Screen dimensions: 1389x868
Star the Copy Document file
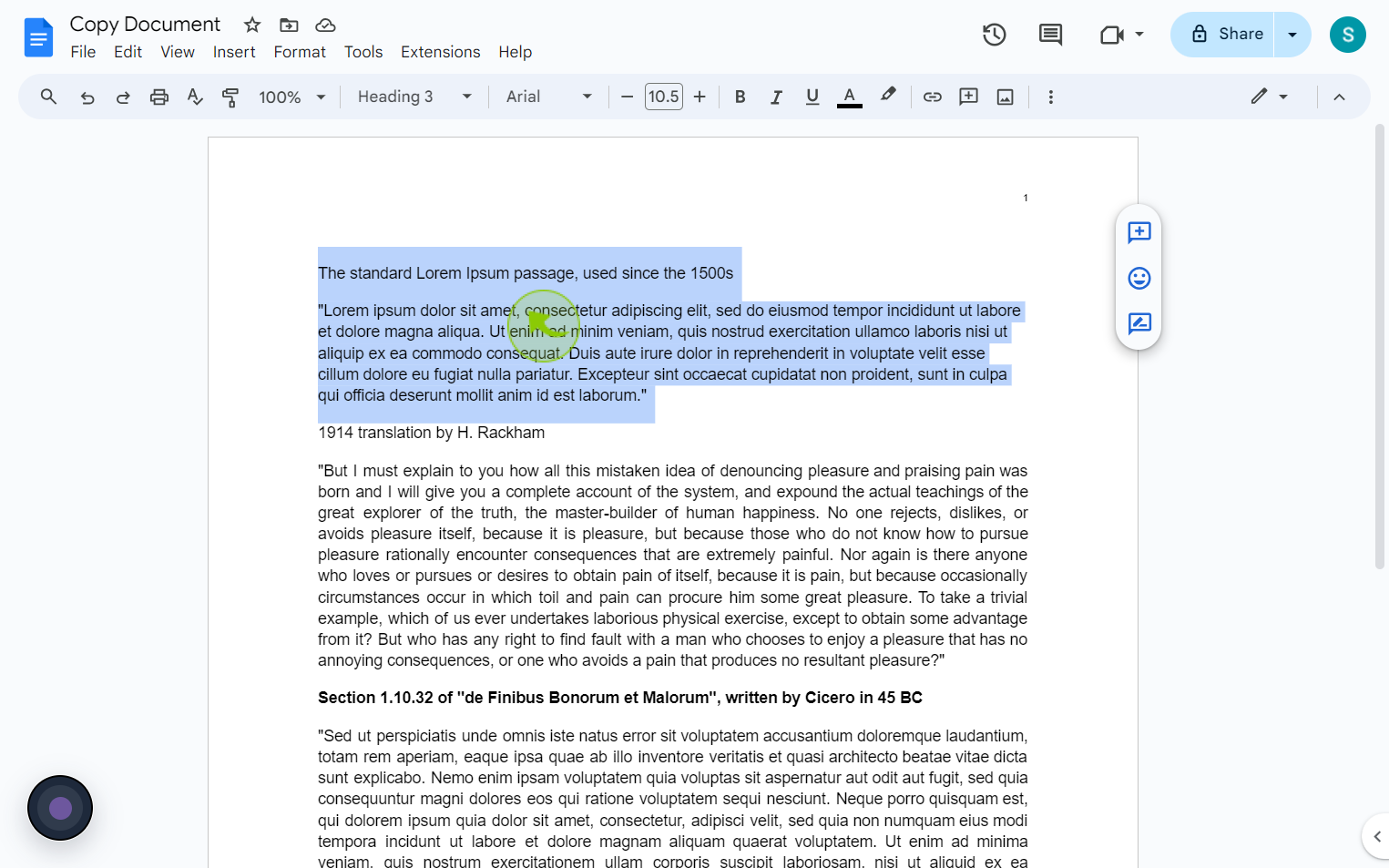click(252, 25)
